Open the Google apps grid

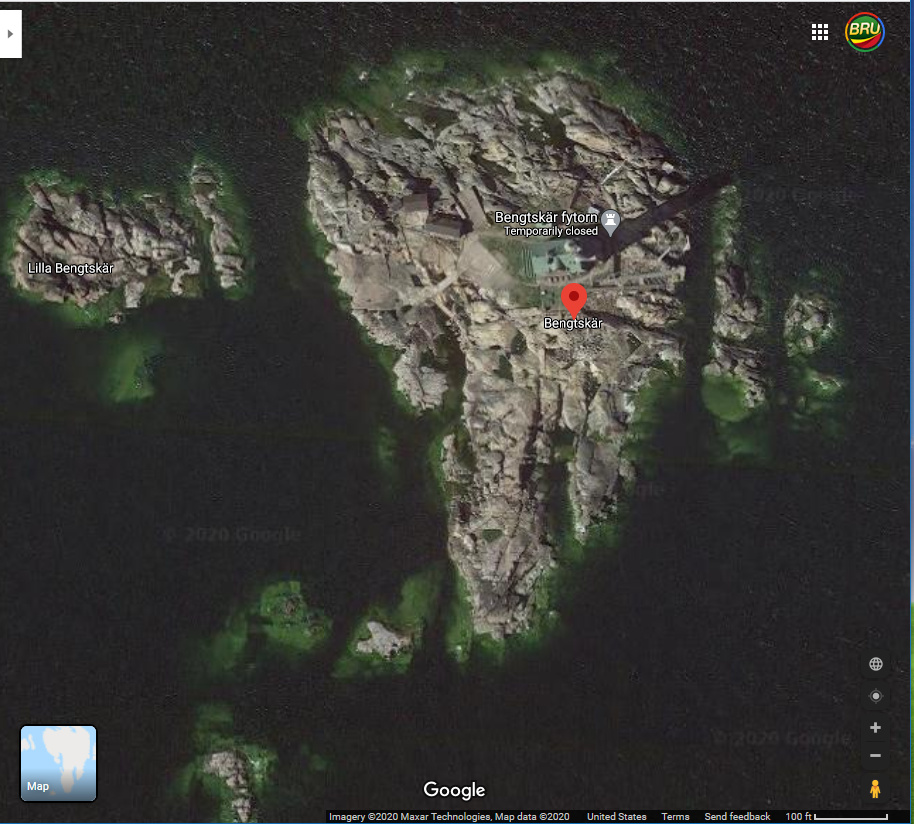click(x=820, y=32)
